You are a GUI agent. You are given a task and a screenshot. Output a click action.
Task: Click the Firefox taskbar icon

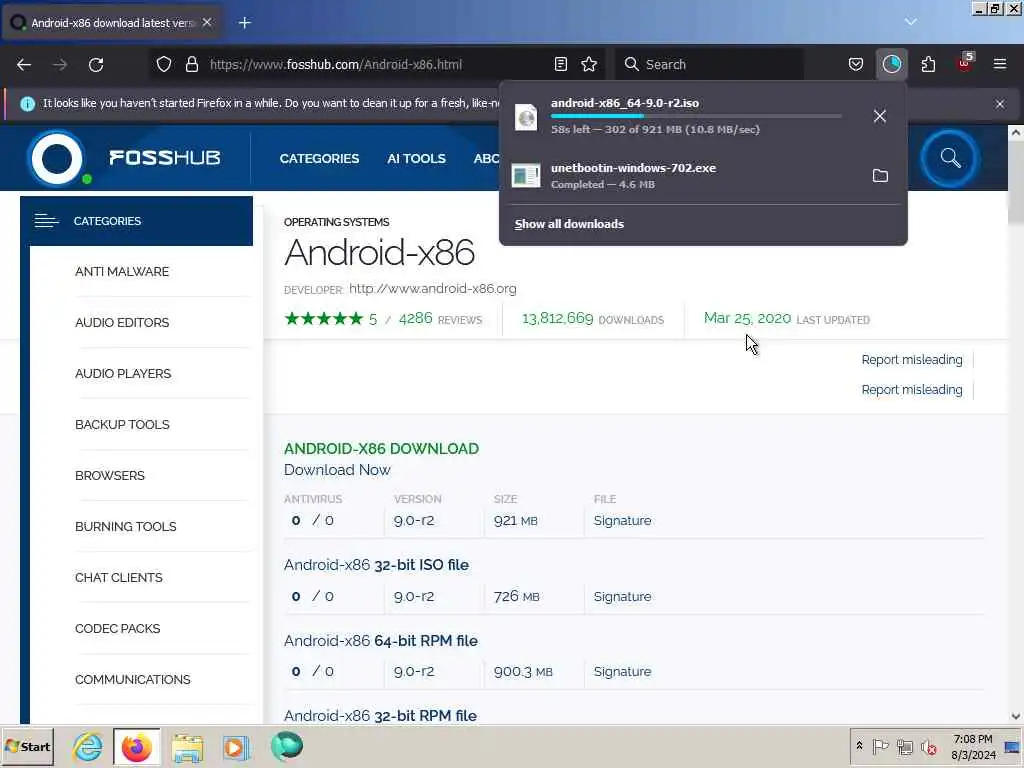[136, 747]
